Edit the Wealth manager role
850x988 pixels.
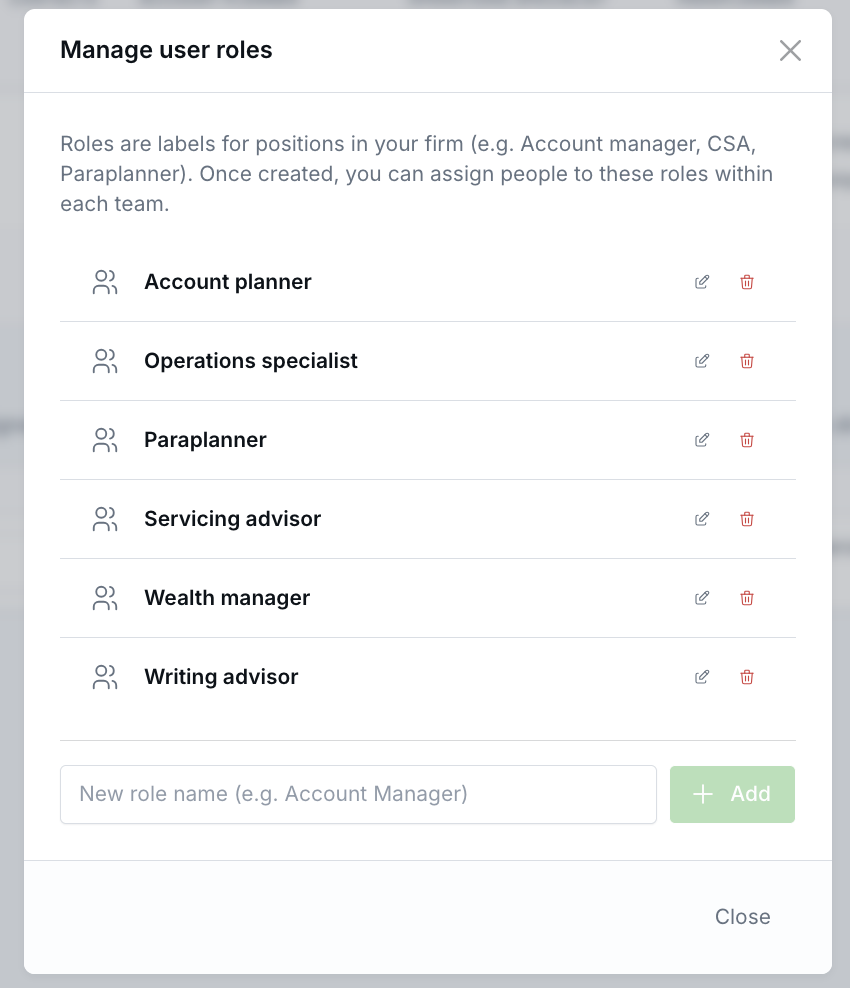(701, 597)
